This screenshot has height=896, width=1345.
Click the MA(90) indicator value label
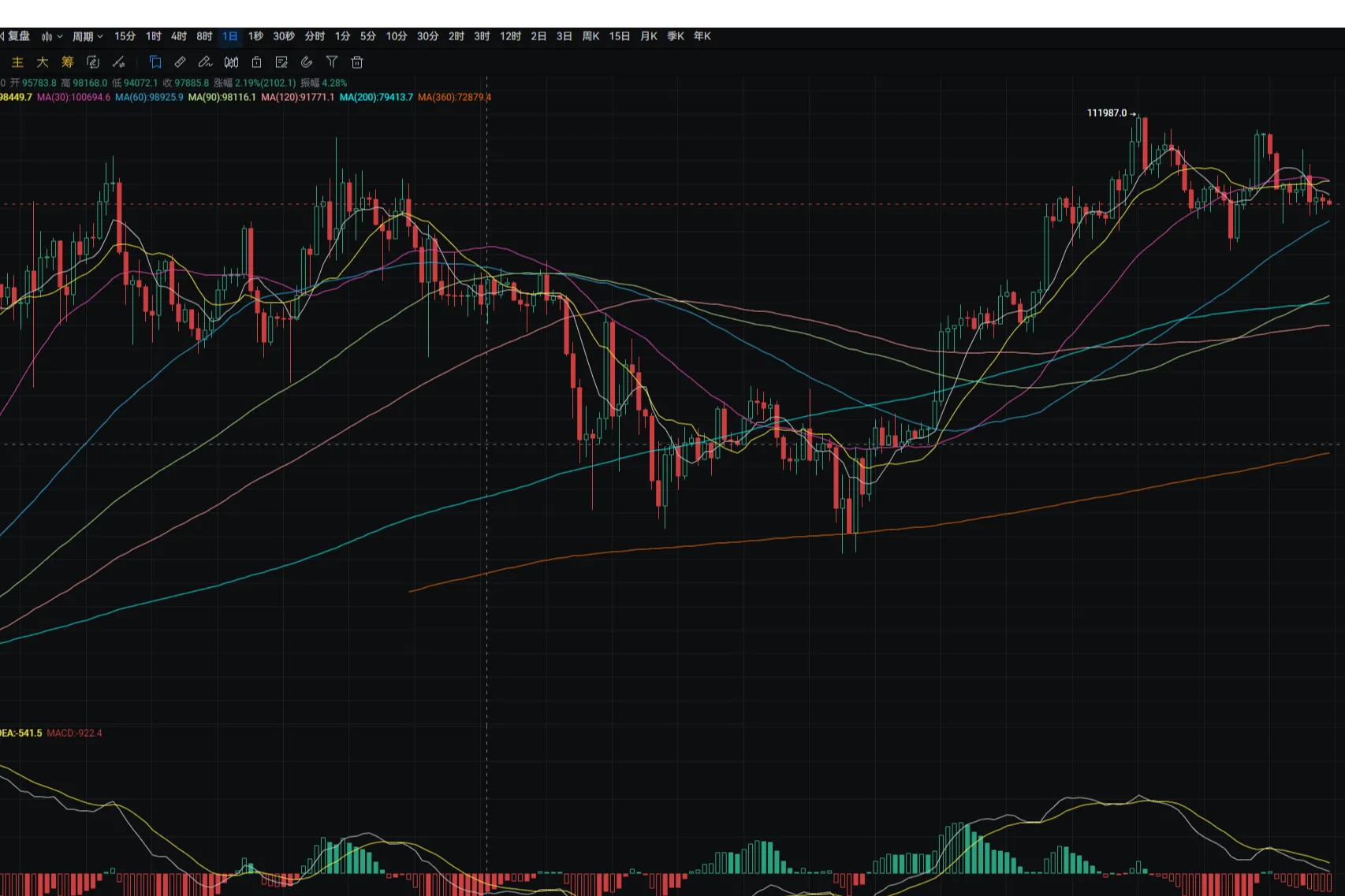222,98
